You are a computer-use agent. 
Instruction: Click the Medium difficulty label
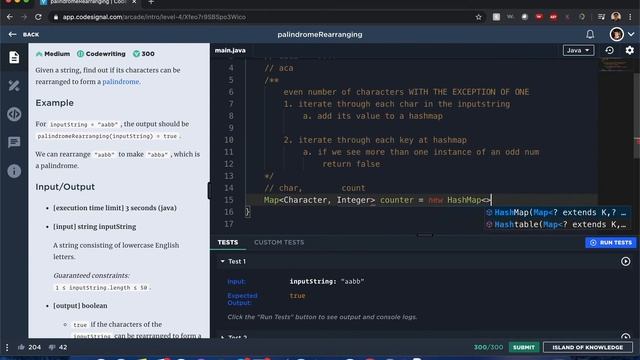pos(53,54)
